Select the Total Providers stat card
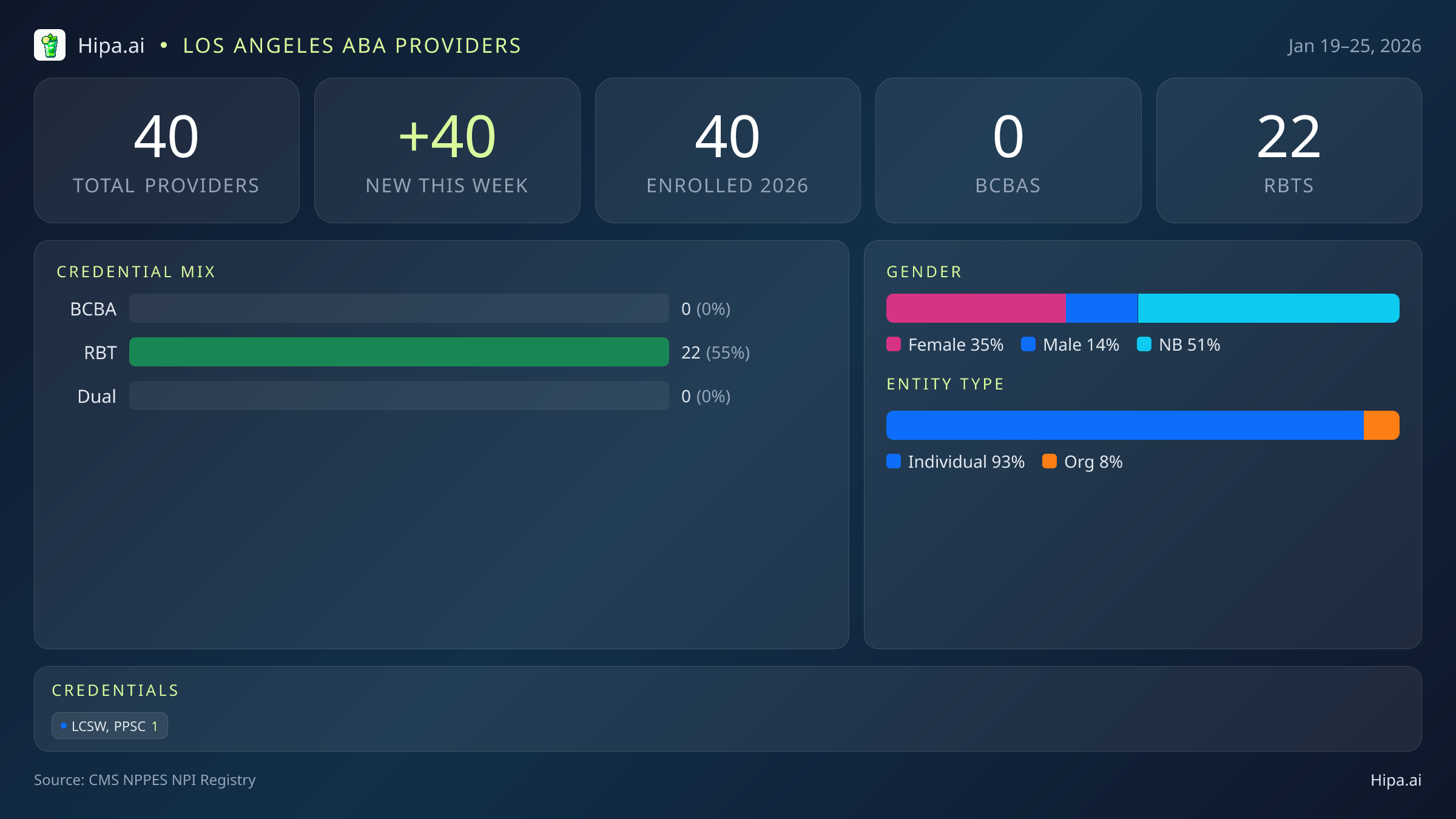Image resolution: width=1456 pixels, height=819 pixels. [167, 150]
